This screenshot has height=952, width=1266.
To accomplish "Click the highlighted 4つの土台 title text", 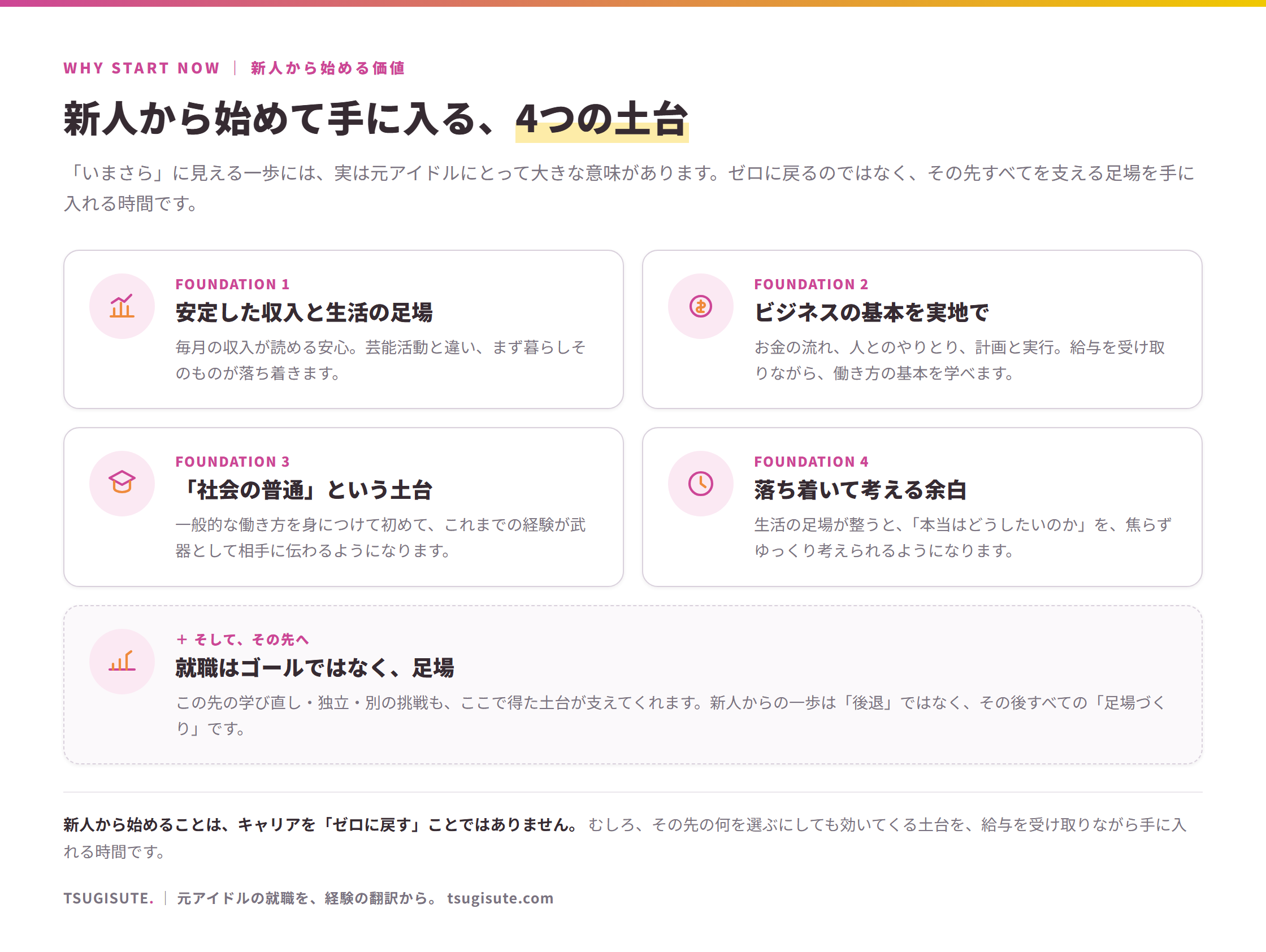I will 601,120.
